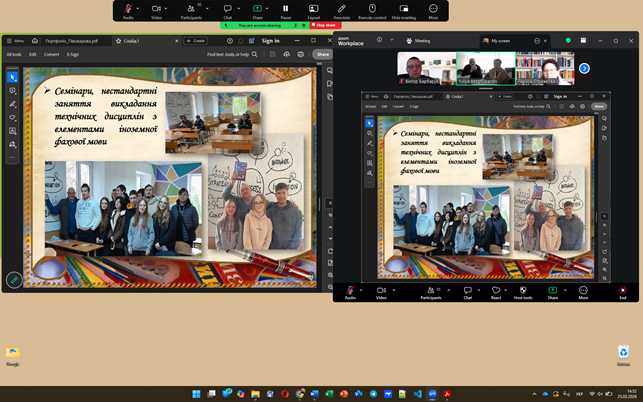Click the green pencil quick-action circle button
643x402 pixels.
14,280
